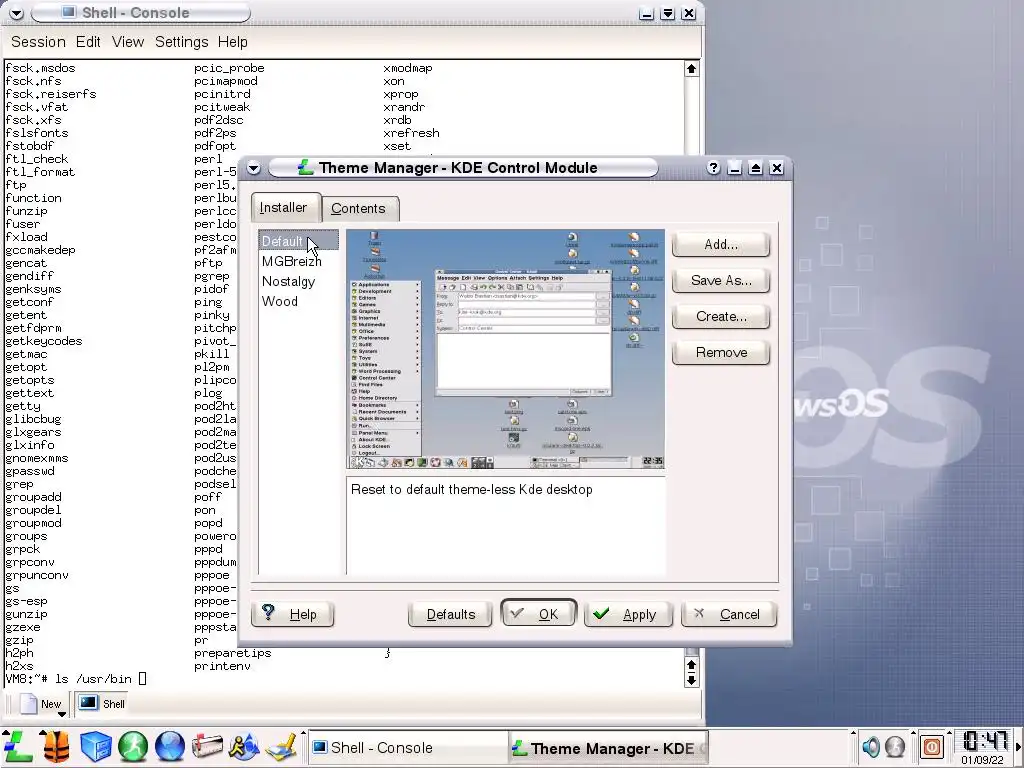Open the mailbox email icon in panel

207,746
